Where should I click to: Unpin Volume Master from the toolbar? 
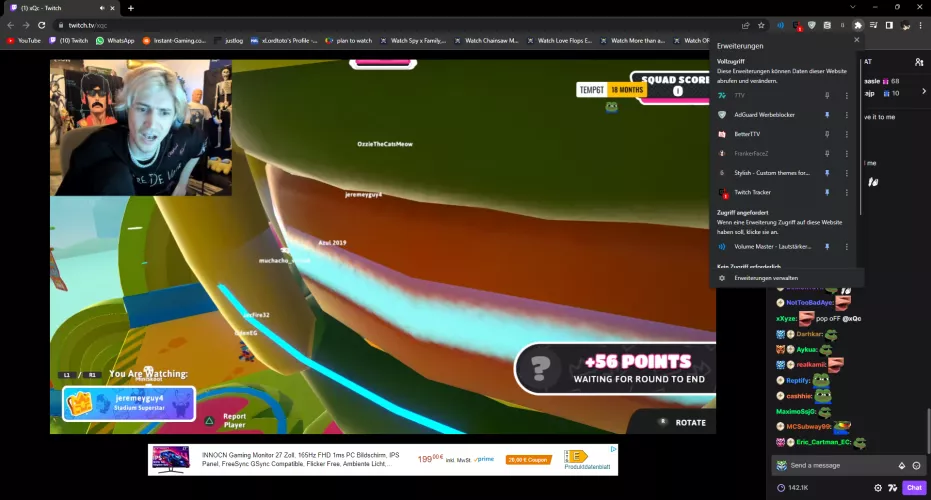click(x=827, y=246)
